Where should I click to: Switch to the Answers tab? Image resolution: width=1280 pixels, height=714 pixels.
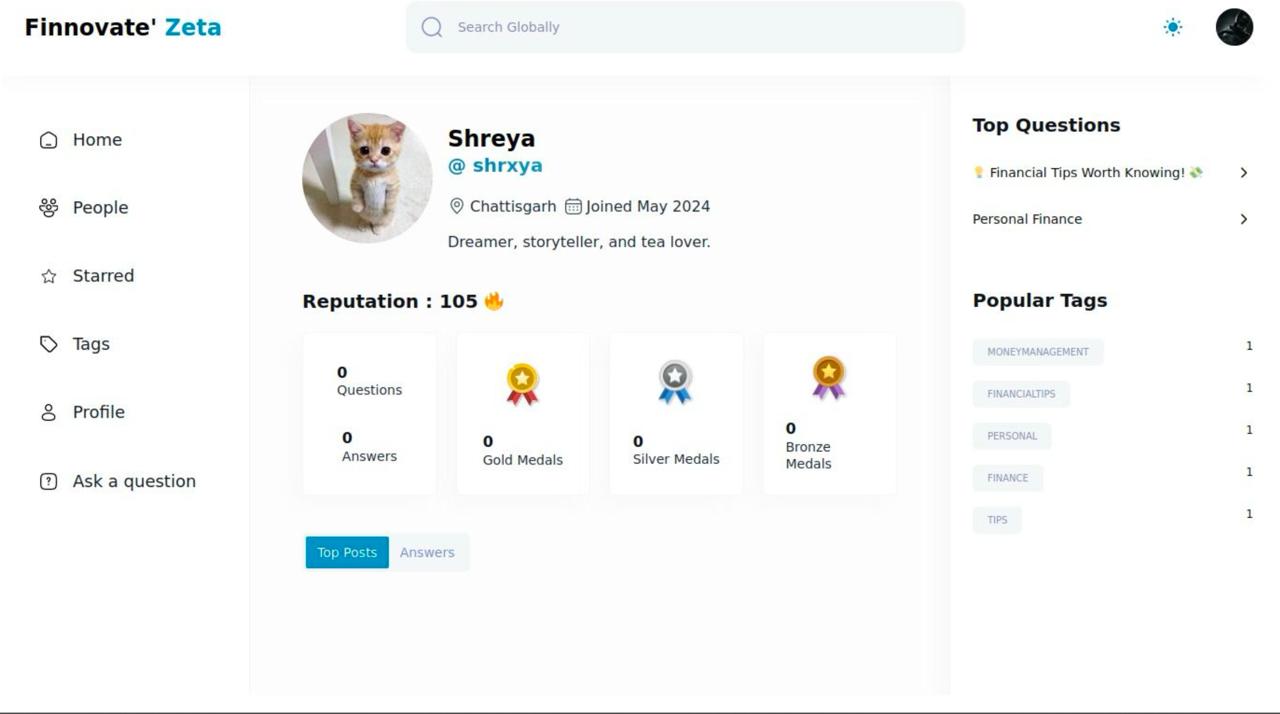pyautogui.click(x=427, y=552)
